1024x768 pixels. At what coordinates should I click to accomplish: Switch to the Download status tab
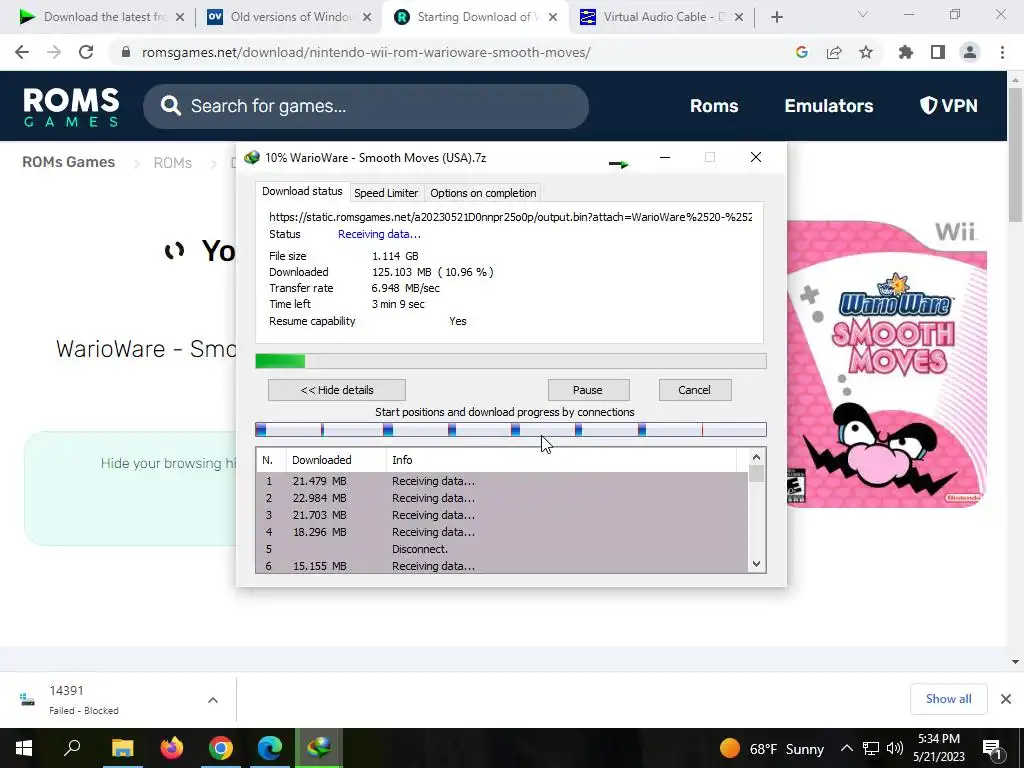coord(302,191)
